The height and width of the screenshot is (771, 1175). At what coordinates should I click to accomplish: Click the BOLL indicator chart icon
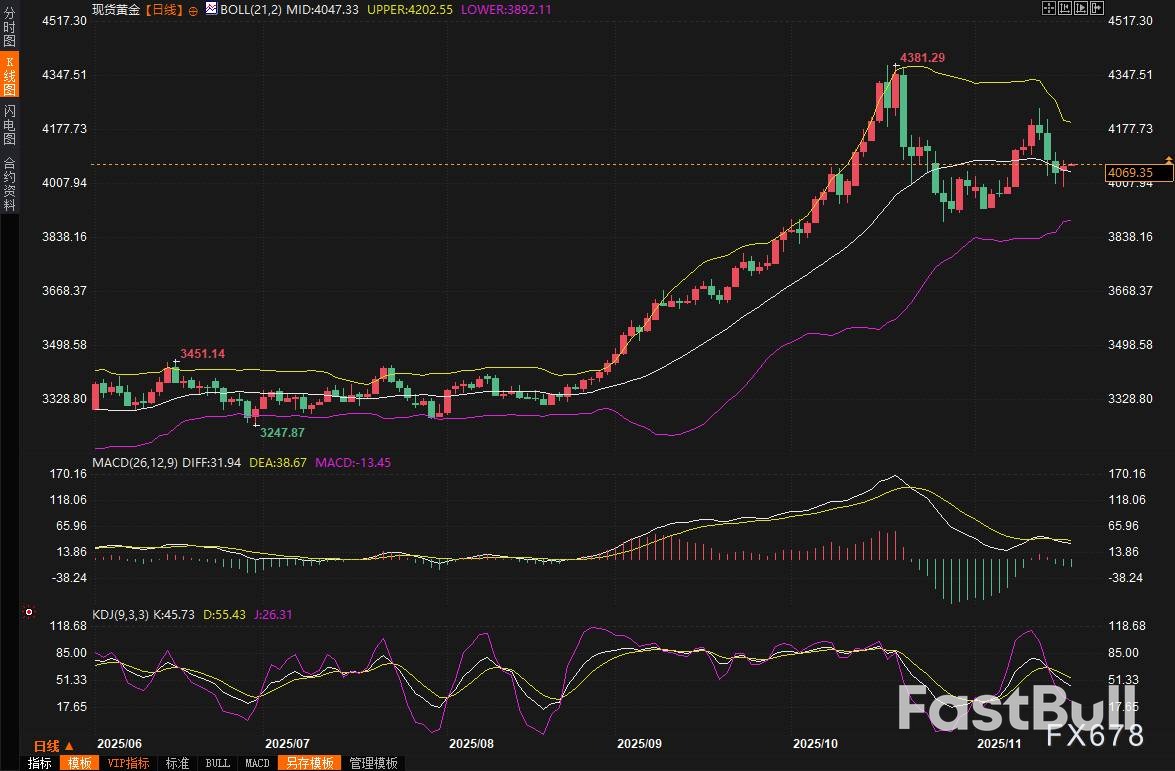pyautogui.click(x=210, y=9)
